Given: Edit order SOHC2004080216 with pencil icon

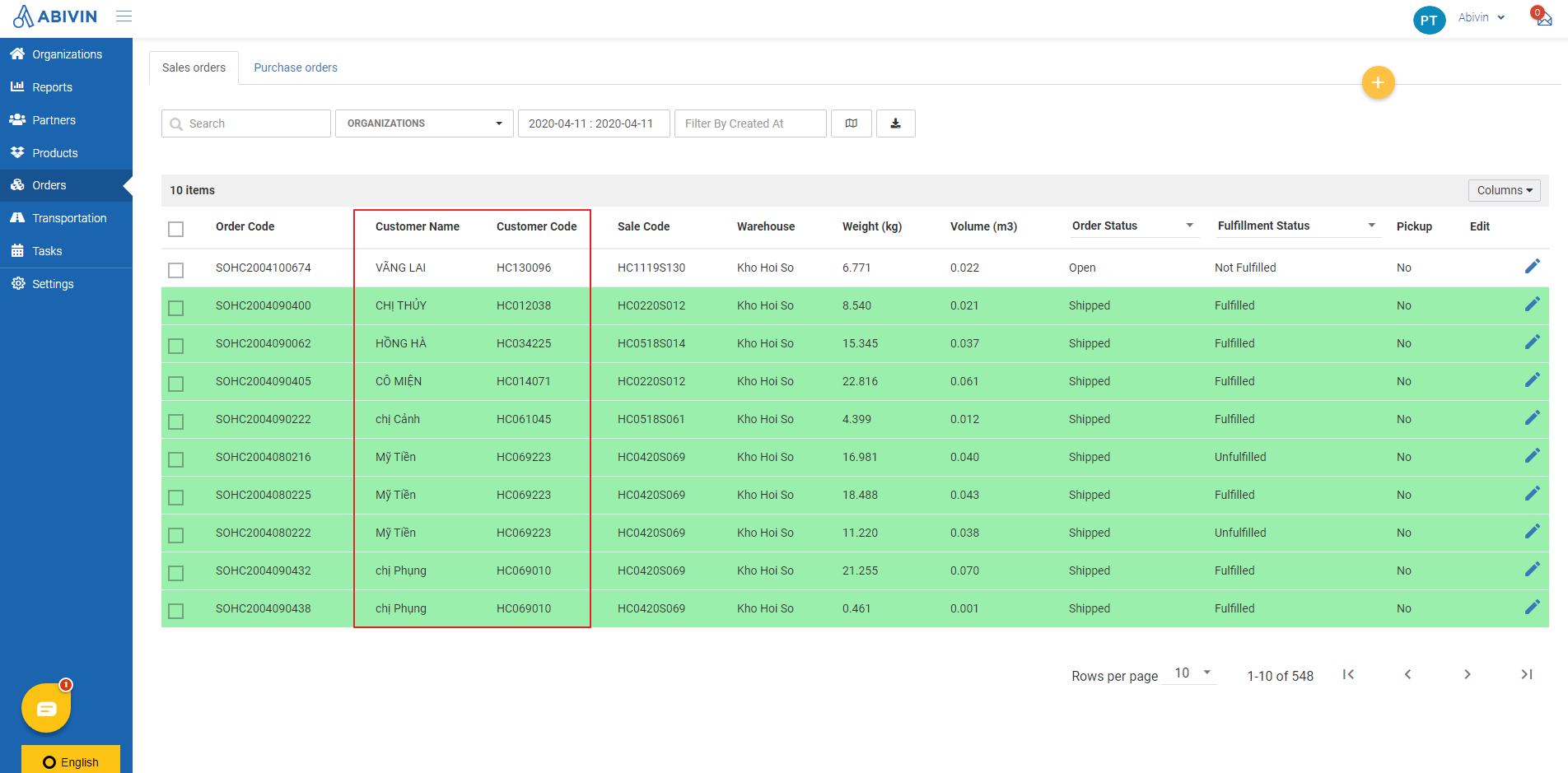Looking at the screenshot, I should [1532, 456].
